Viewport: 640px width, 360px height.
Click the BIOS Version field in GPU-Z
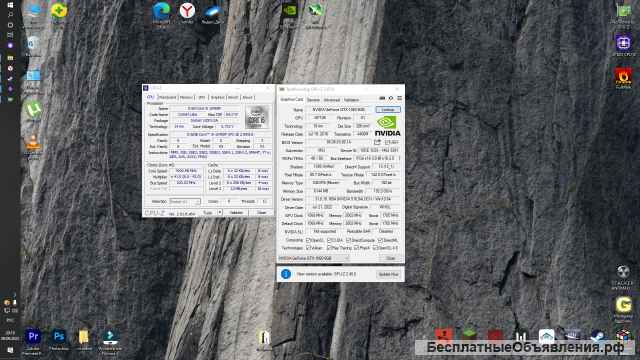point(339,142)
